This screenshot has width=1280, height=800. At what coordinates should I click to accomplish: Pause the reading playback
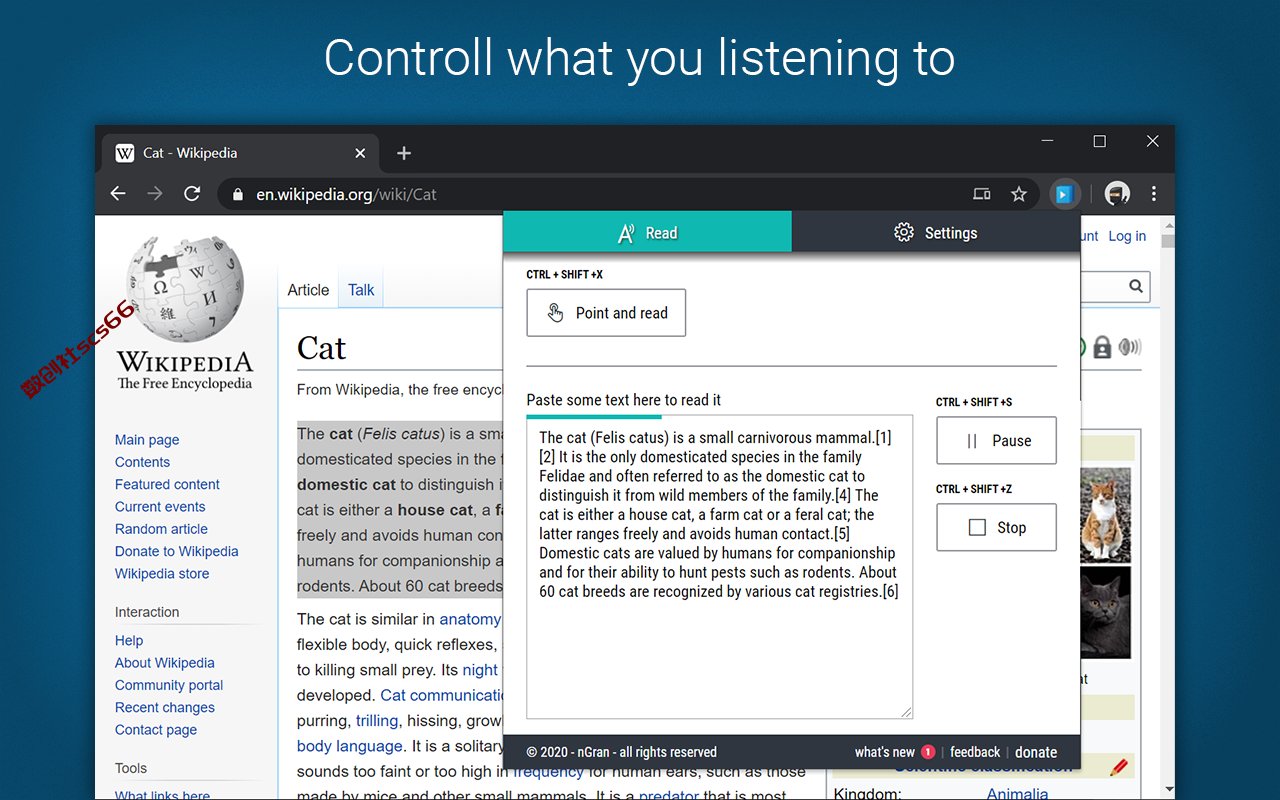point(996,440)
